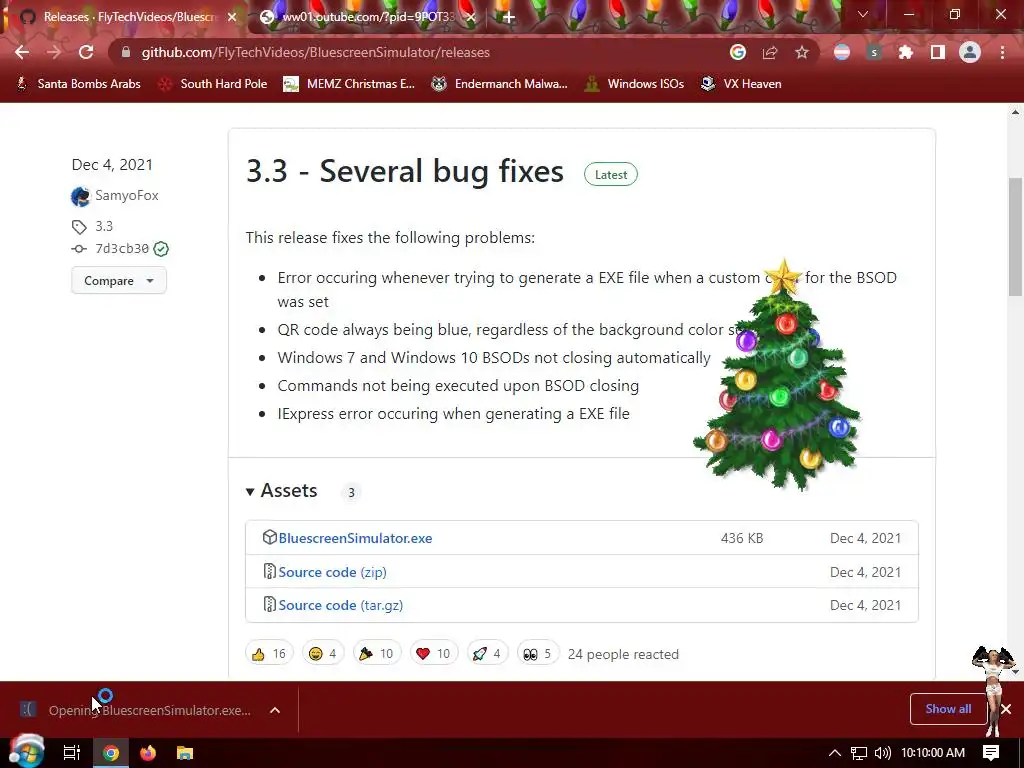This screenshot has height=768, width=1024.
Task: Open the Windows ISOs bookmark
Action: (x=634, y=84)
